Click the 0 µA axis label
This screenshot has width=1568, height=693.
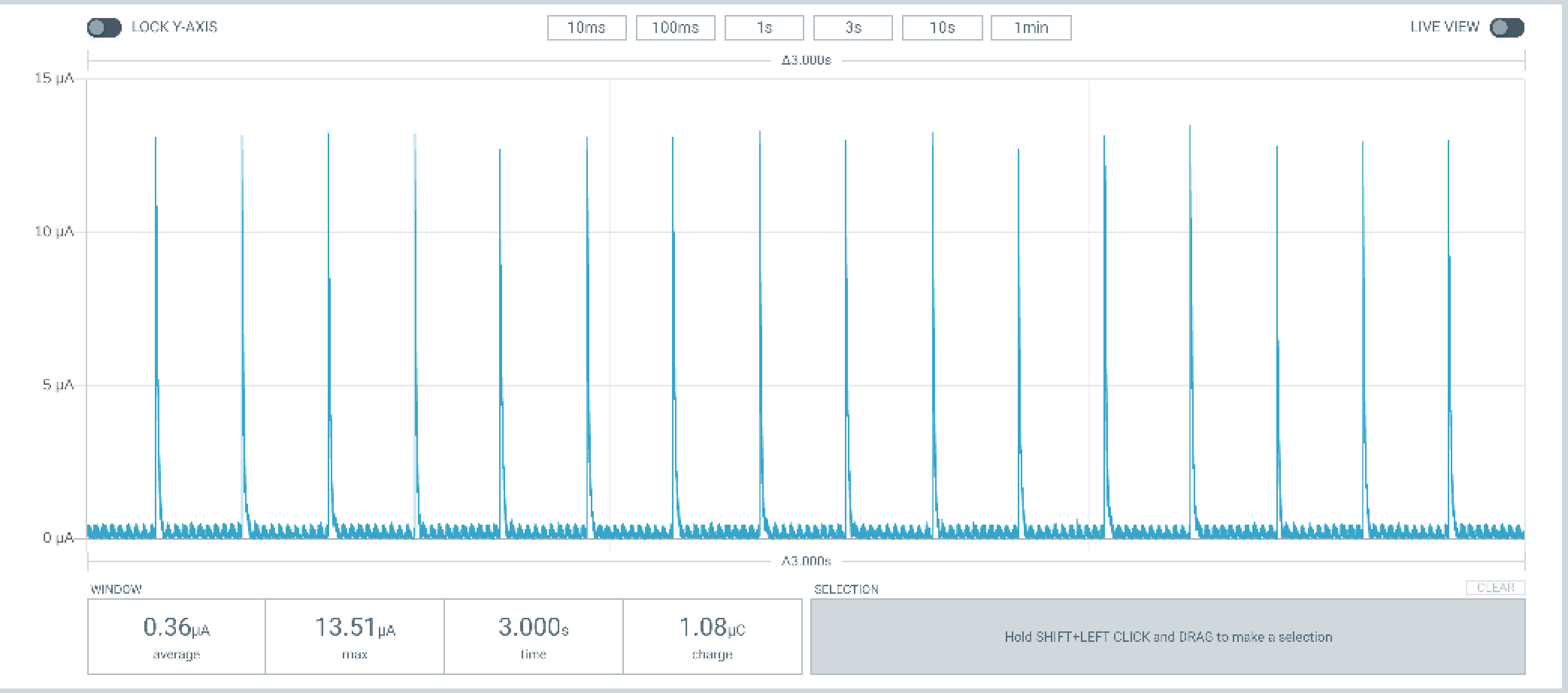tap(58, 538)
